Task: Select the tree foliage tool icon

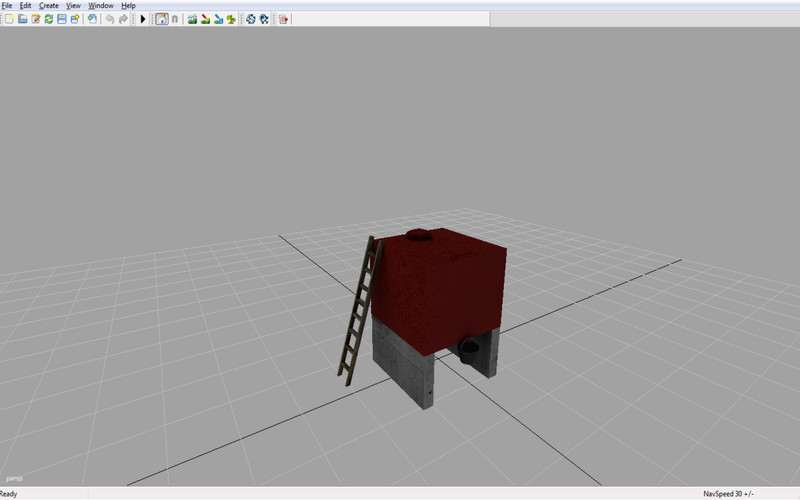Action: coord(231,19)
